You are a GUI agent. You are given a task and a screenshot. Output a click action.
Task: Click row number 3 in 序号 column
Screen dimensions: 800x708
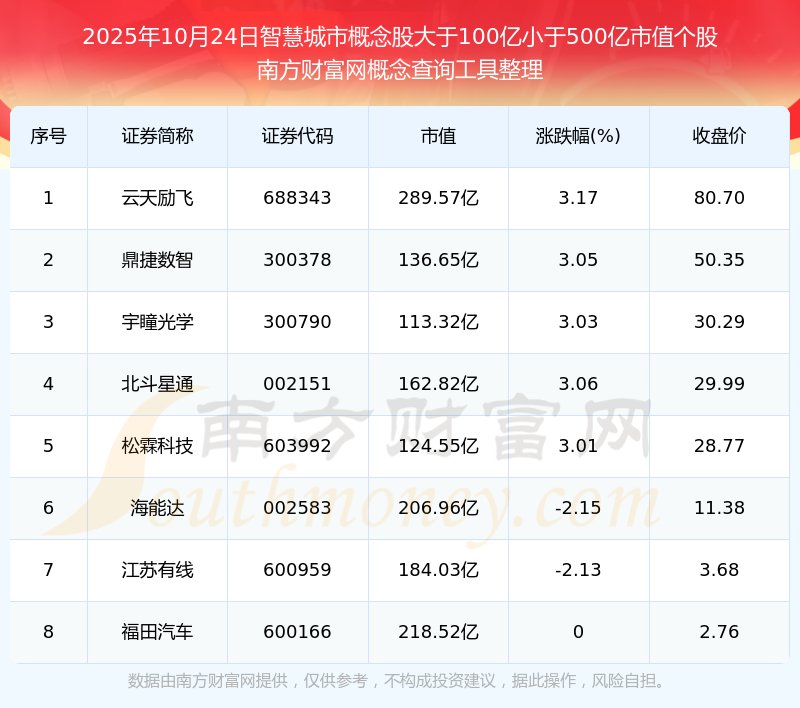click(48, 322)
